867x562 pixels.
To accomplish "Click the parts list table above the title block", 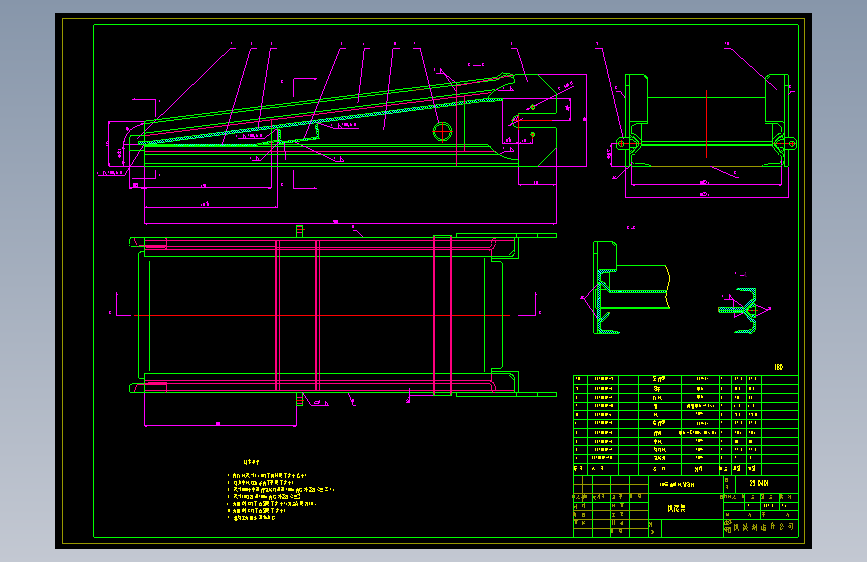I will coord(686,425).
